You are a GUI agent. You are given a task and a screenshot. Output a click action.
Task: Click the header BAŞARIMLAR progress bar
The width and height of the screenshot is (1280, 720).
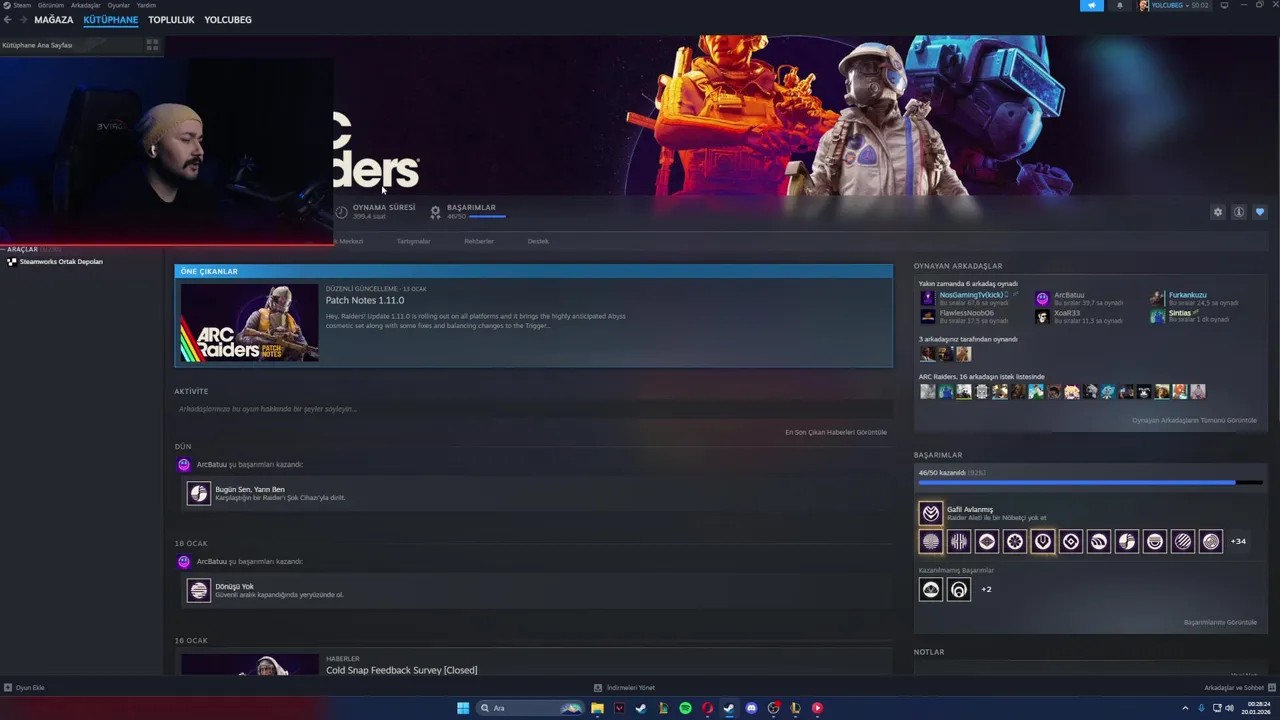(x=487, y=216)
